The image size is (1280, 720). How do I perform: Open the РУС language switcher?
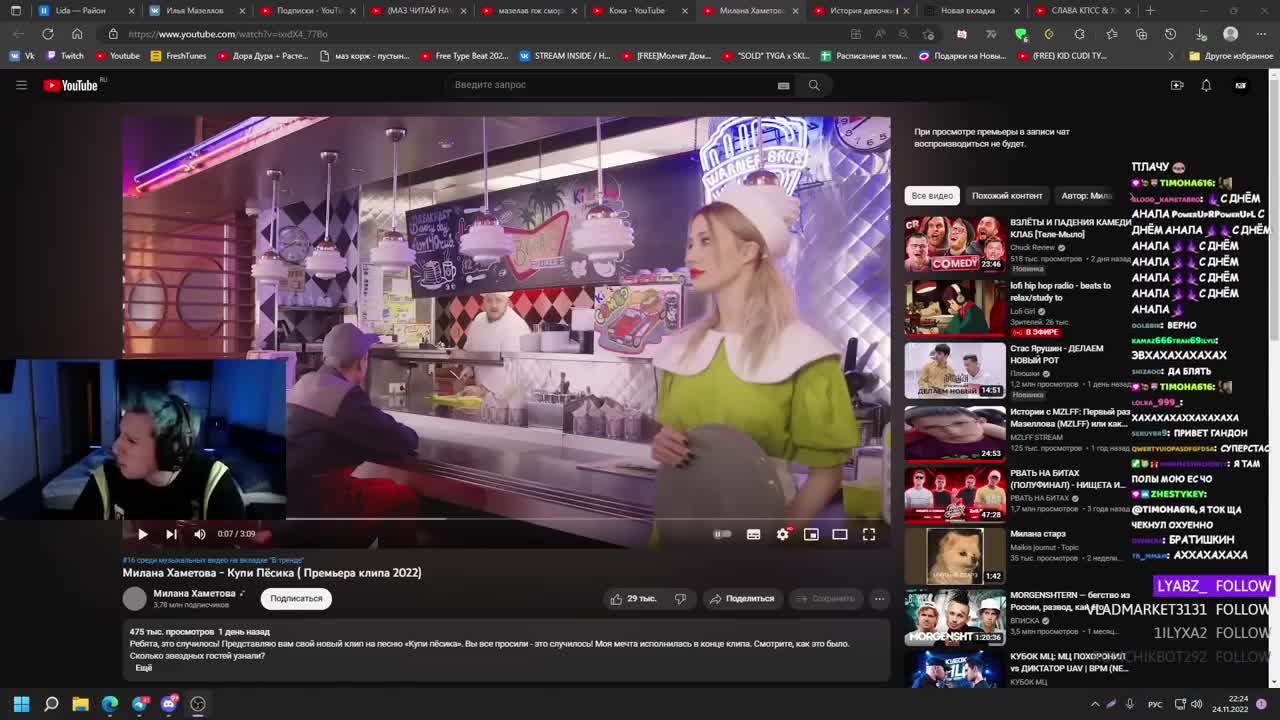pos(1155,704)
